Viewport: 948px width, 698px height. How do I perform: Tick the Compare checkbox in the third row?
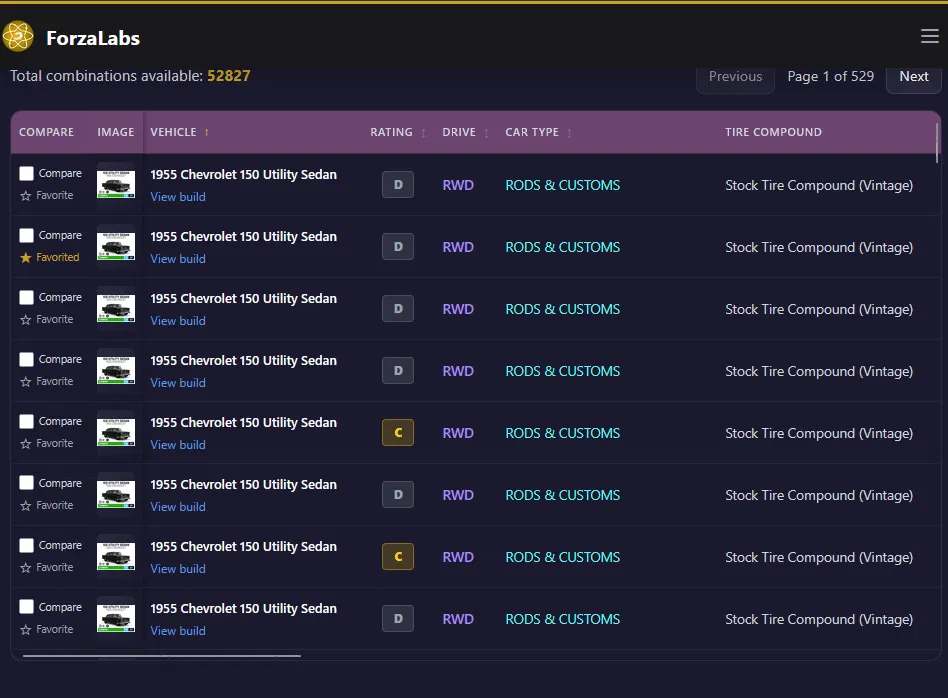tap(27, 298)
